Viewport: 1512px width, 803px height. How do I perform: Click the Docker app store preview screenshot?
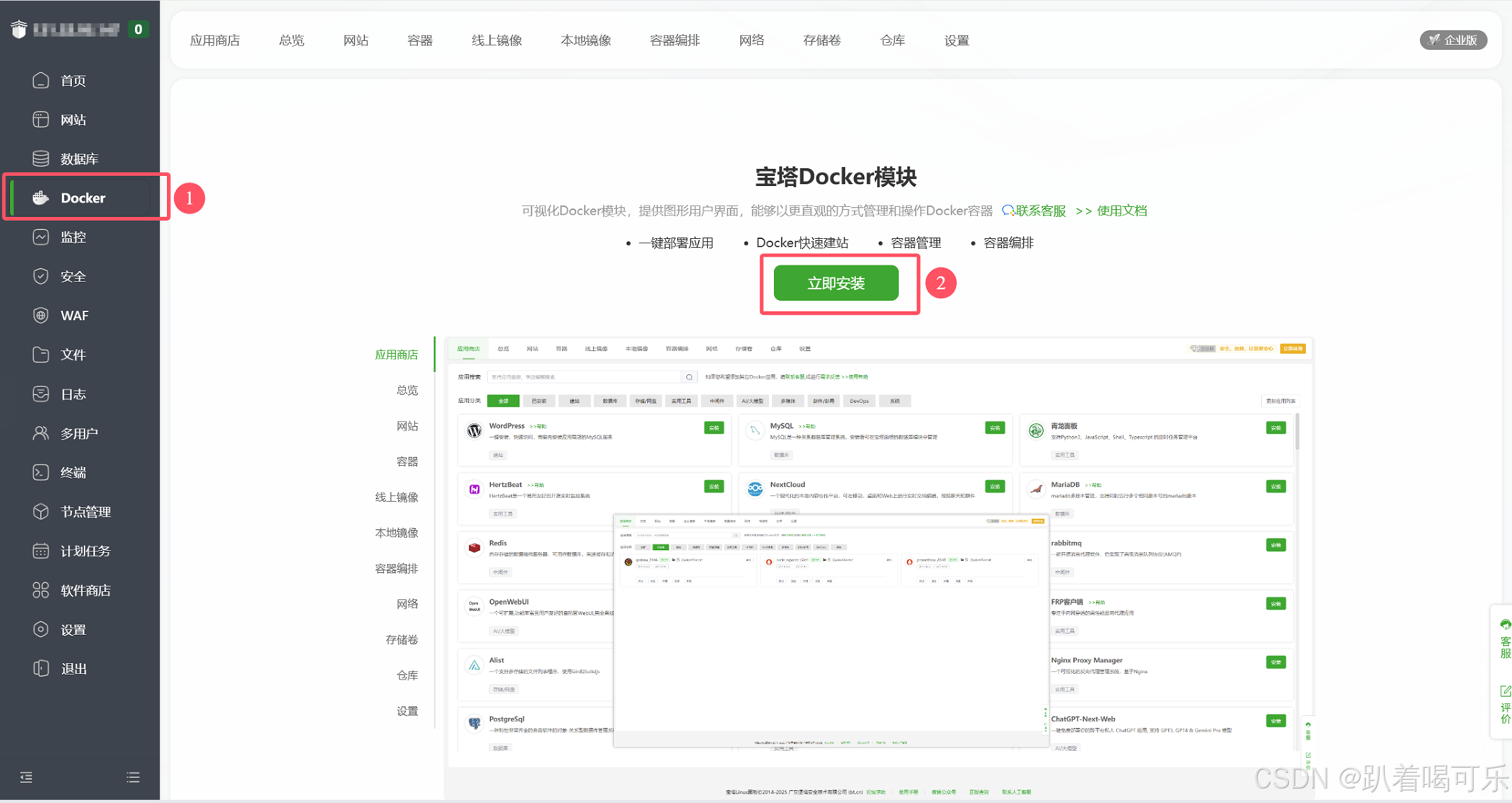click(879, 569)
